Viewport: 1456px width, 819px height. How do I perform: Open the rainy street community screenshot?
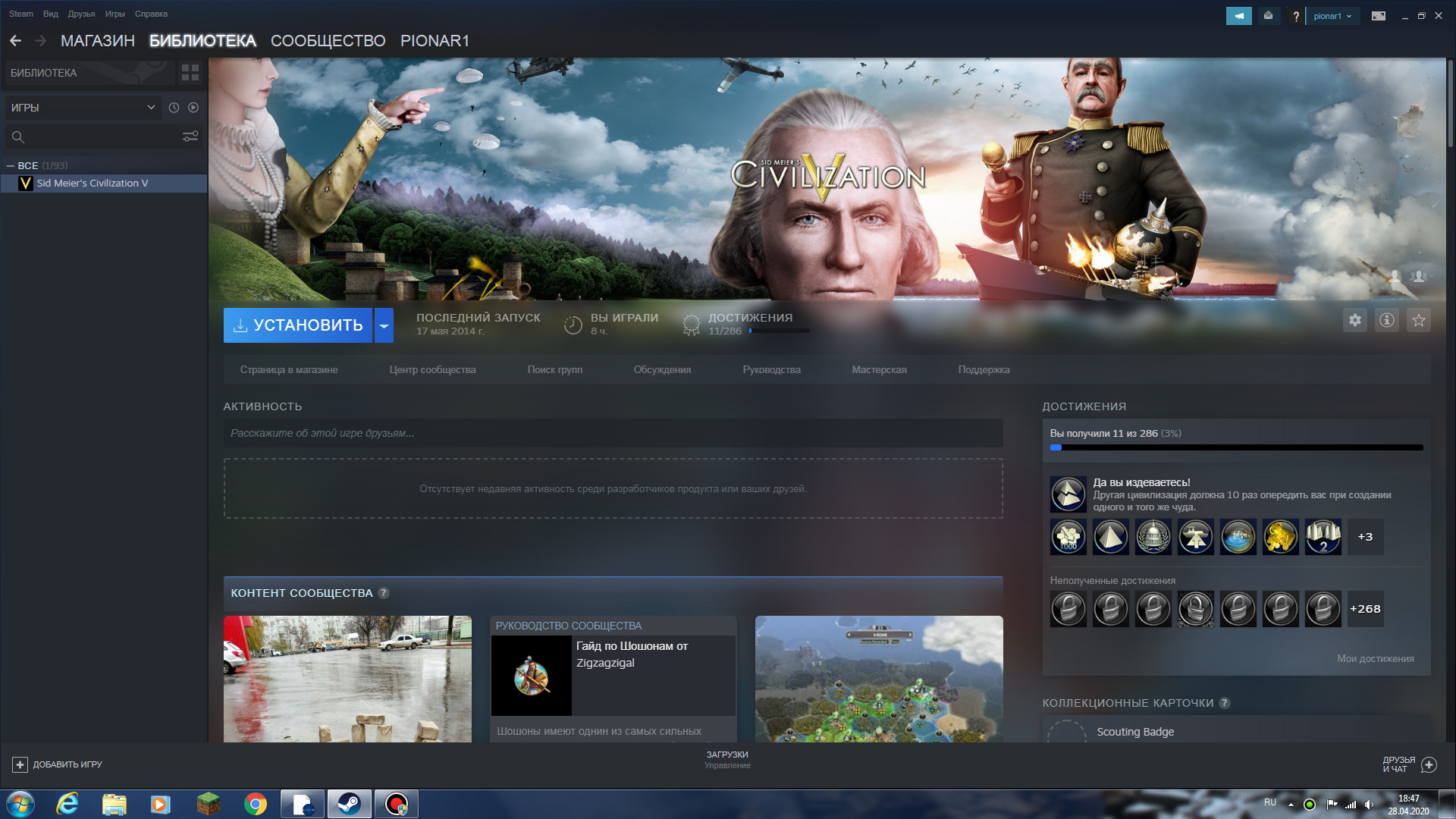click(x=347, y=679)
